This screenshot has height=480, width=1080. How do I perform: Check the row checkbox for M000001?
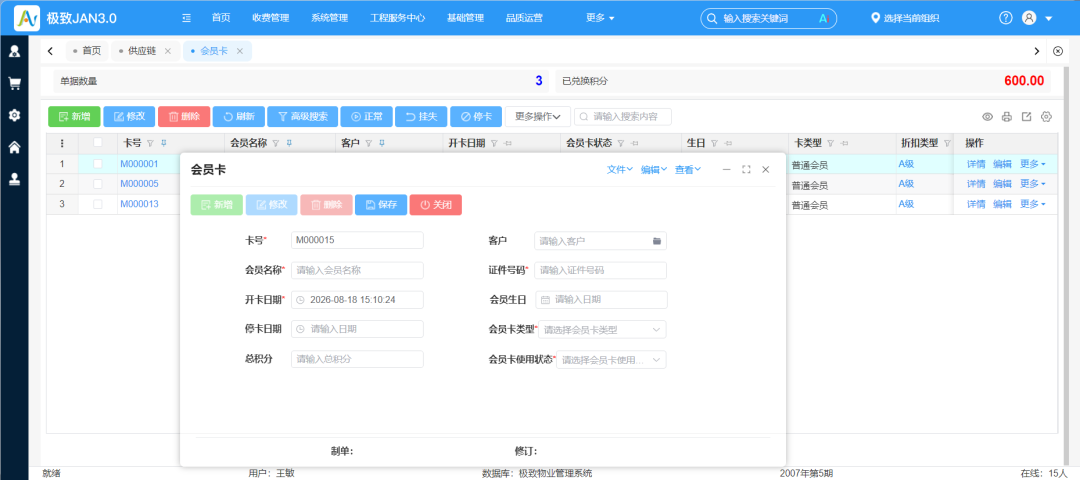[98, 164]
